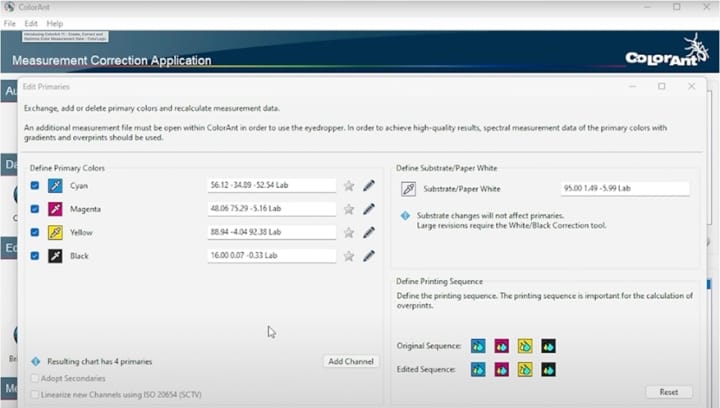This screenshot has height=408, width=720.
Task: Click the Black Lab value field
Action: (272, 256)
